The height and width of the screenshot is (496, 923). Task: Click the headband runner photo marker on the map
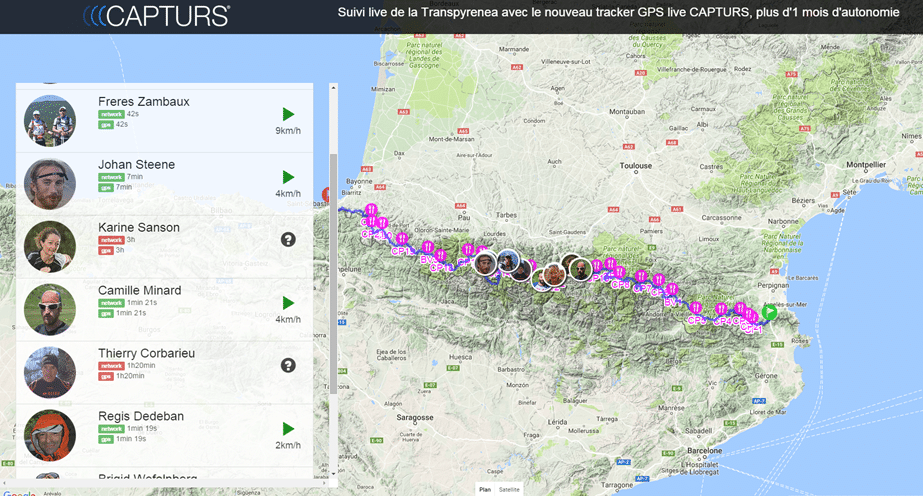point(486,264)
